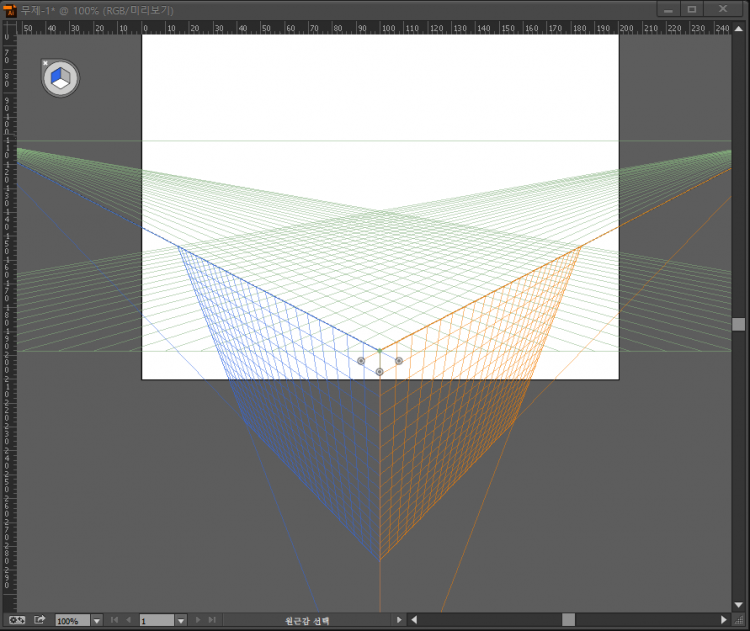Click the document title tab 무제-1
This screenshot has width=750, height=631.
click(x=98, y=9)
